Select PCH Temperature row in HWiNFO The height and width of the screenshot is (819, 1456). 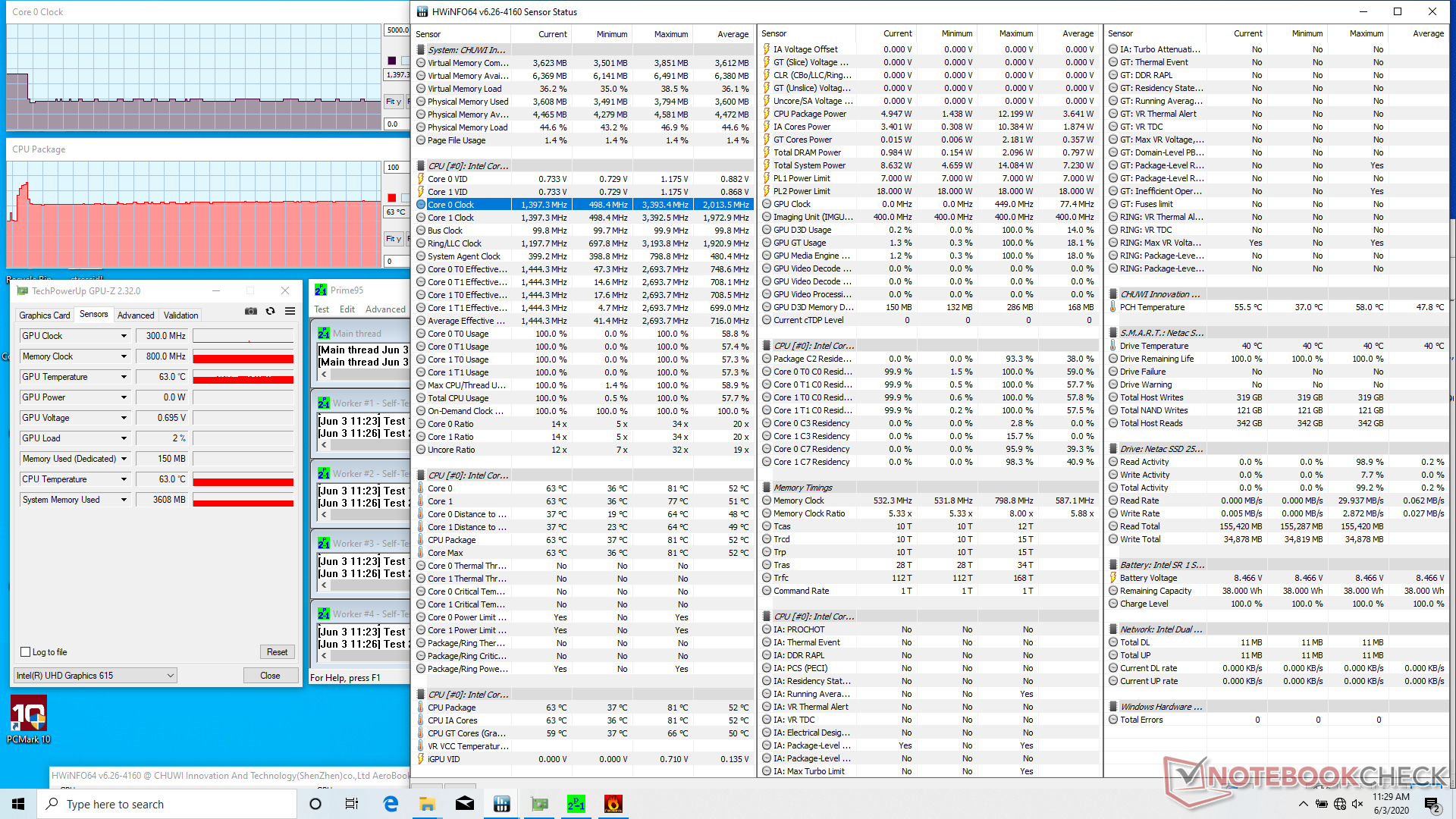pos(1276,307)
